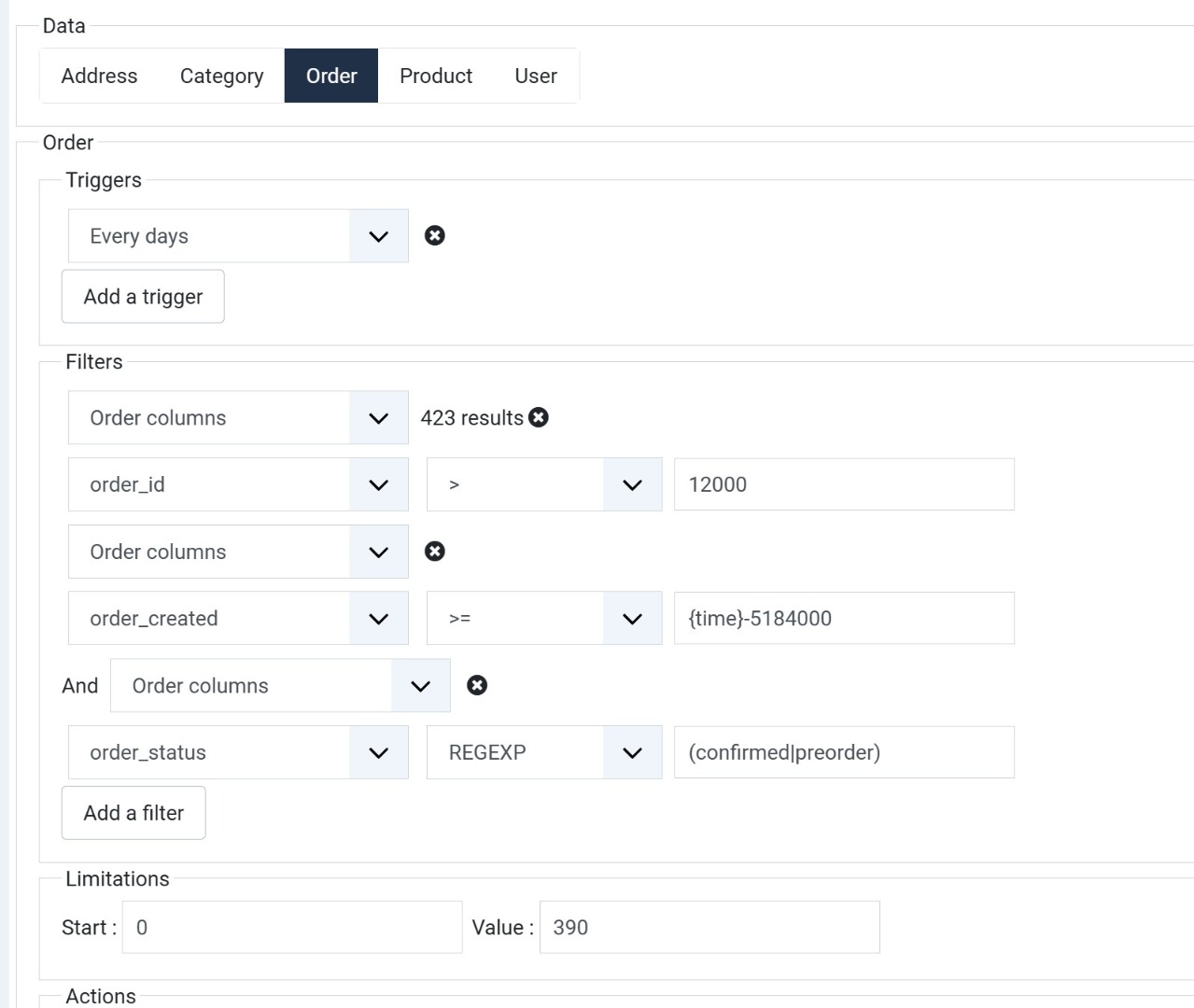Screen dimensions: 1194x1008
Task: Click the order_id value field 12000
Action: point(843,484)
